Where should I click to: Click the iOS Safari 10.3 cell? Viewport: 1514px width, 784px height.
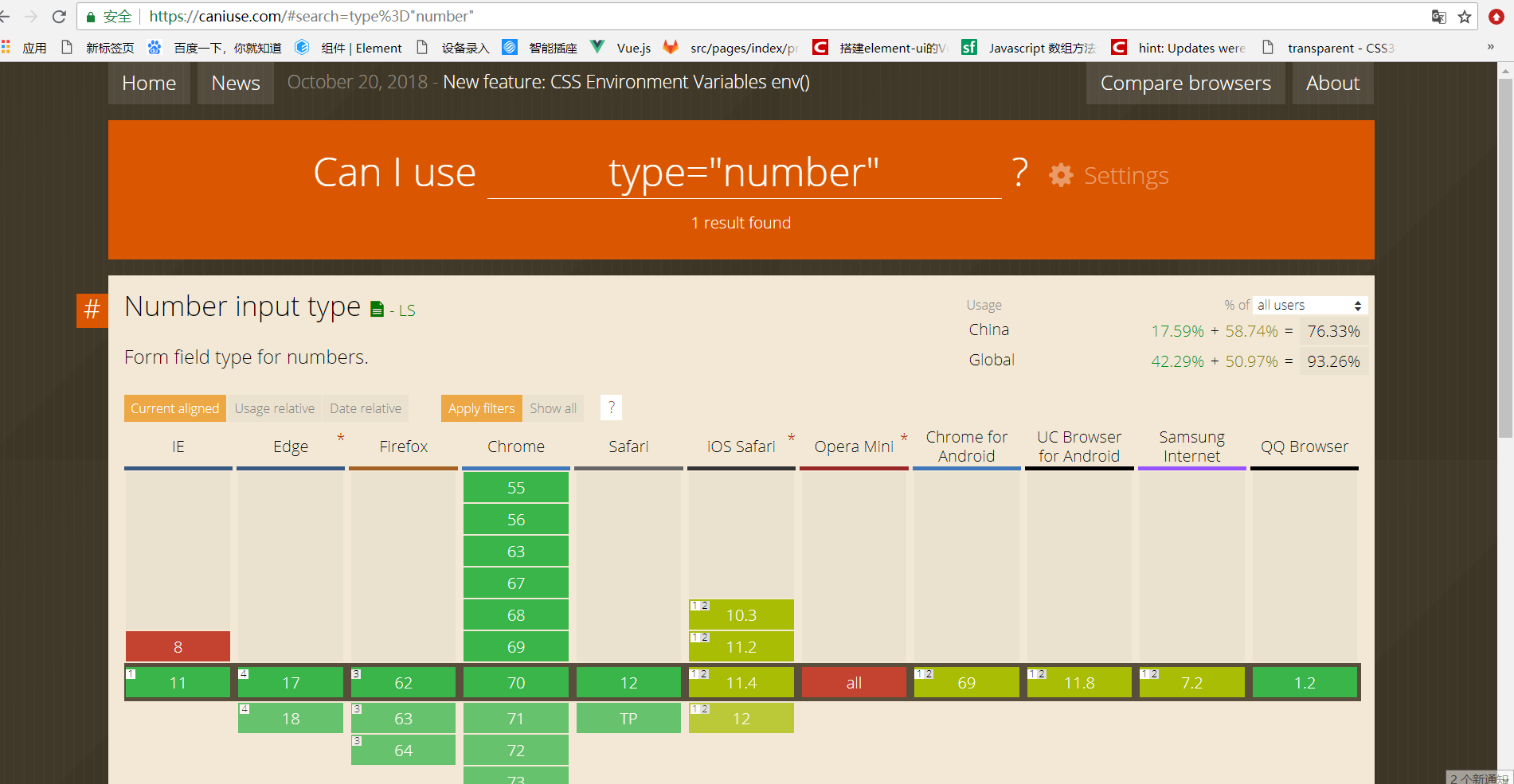(x=741, y=614)
